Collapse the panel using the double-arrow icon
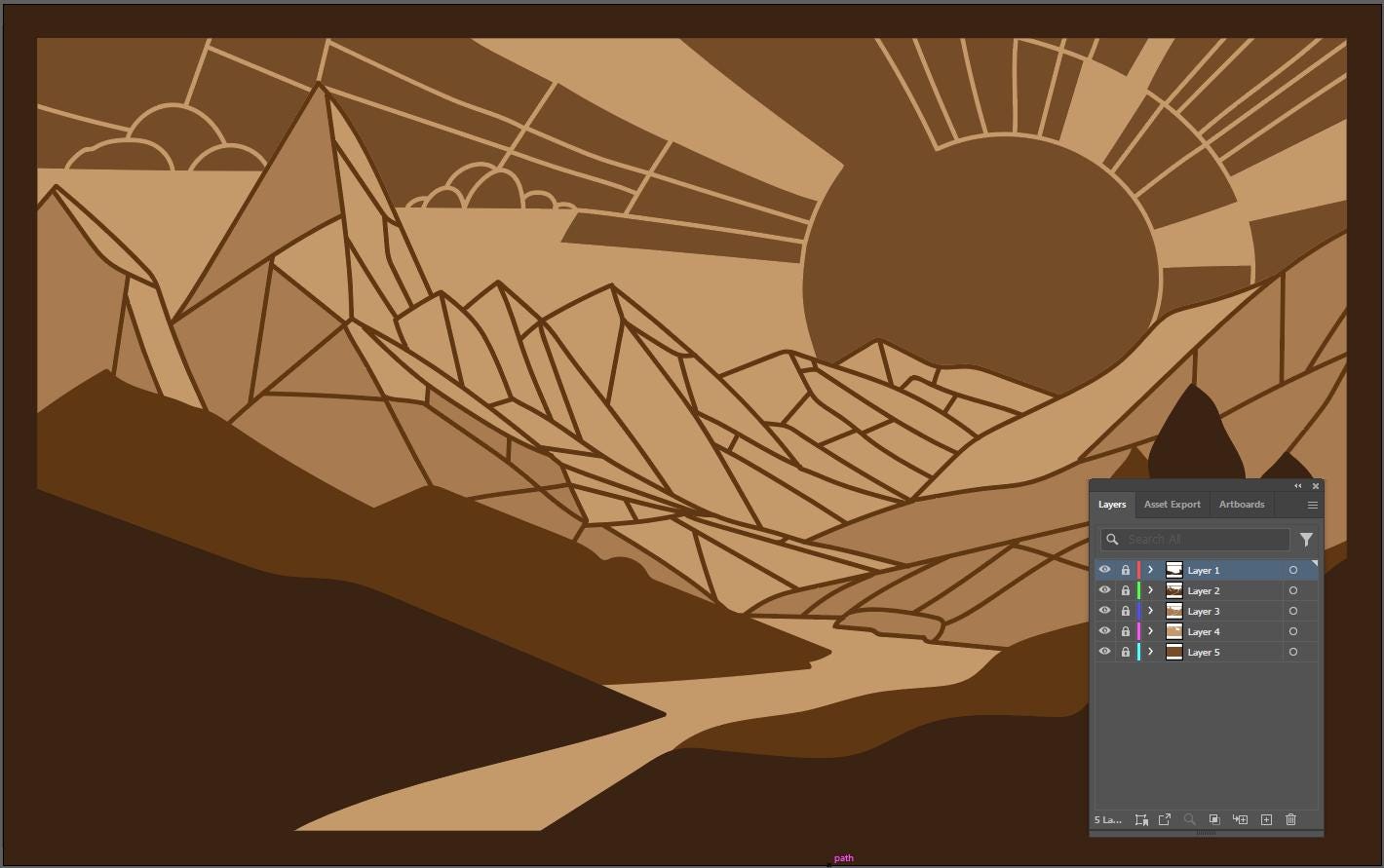 pos(1298,486)
